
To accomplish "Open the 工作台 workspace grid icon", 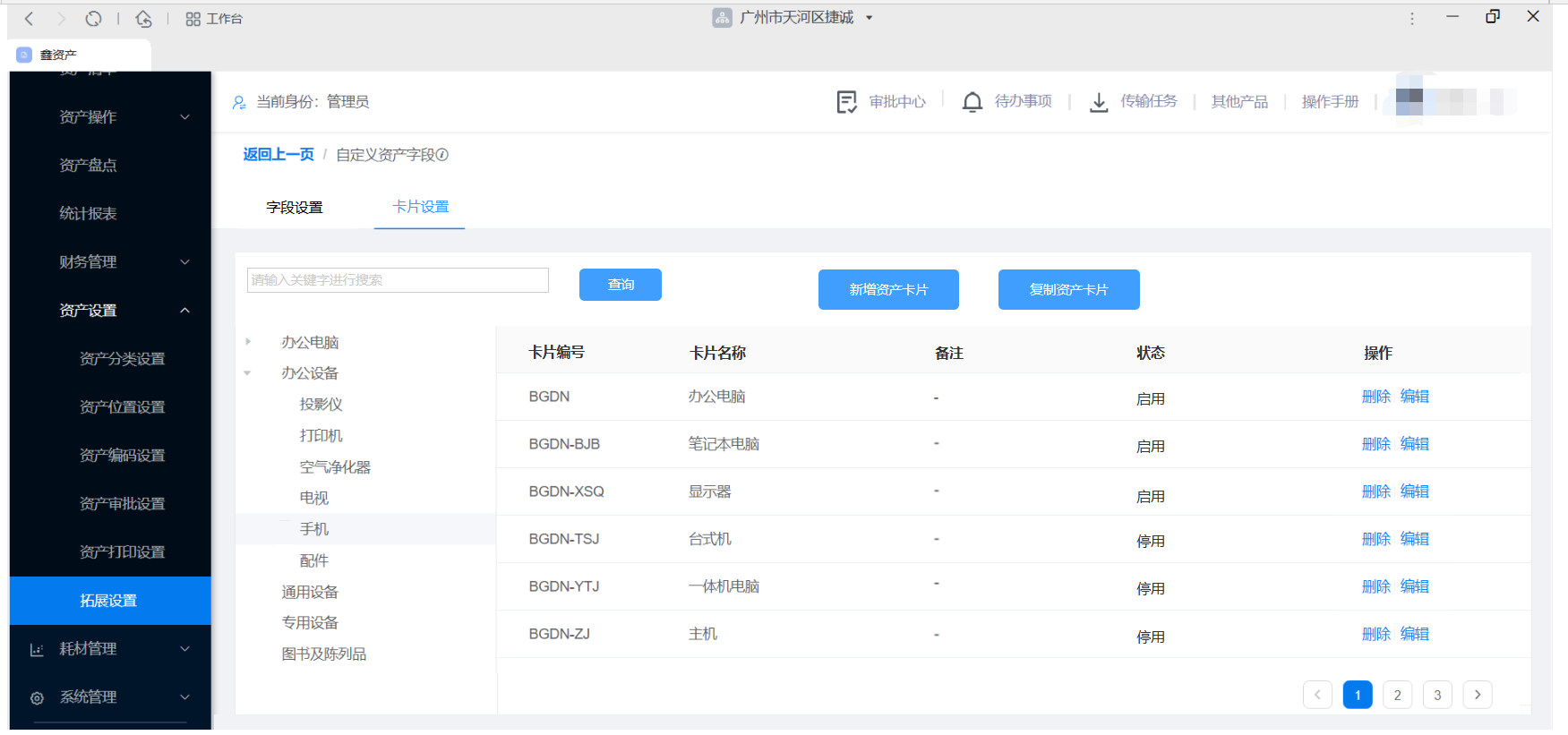I will [193, 19].
